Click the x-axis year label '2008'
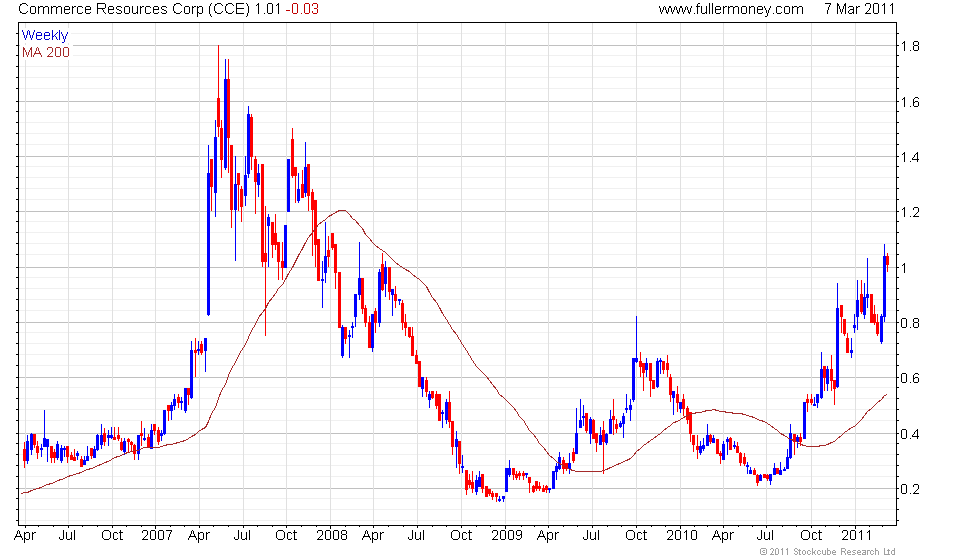The height and width of the screenshot is (560, 980). coord(331,536)
